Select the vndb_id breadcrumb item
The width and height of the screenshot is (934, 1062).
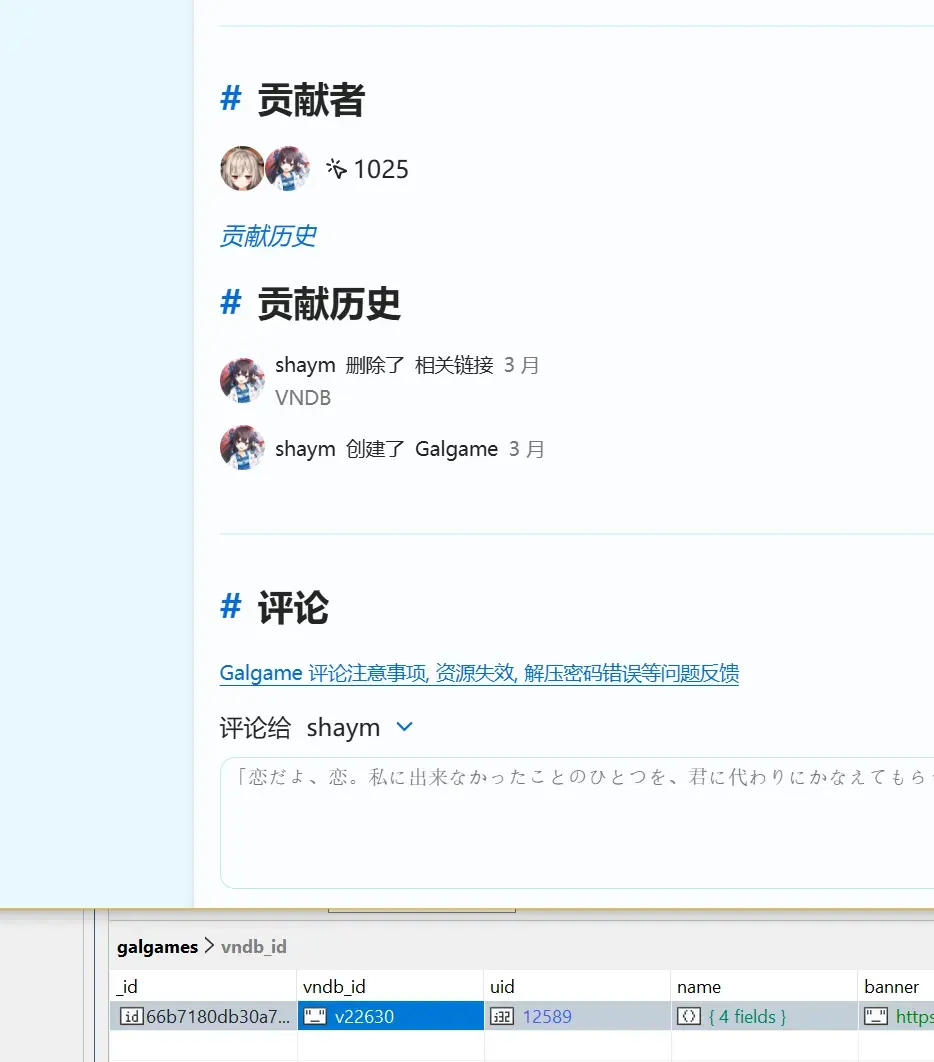pyautogui.click(x=254, y=946)
